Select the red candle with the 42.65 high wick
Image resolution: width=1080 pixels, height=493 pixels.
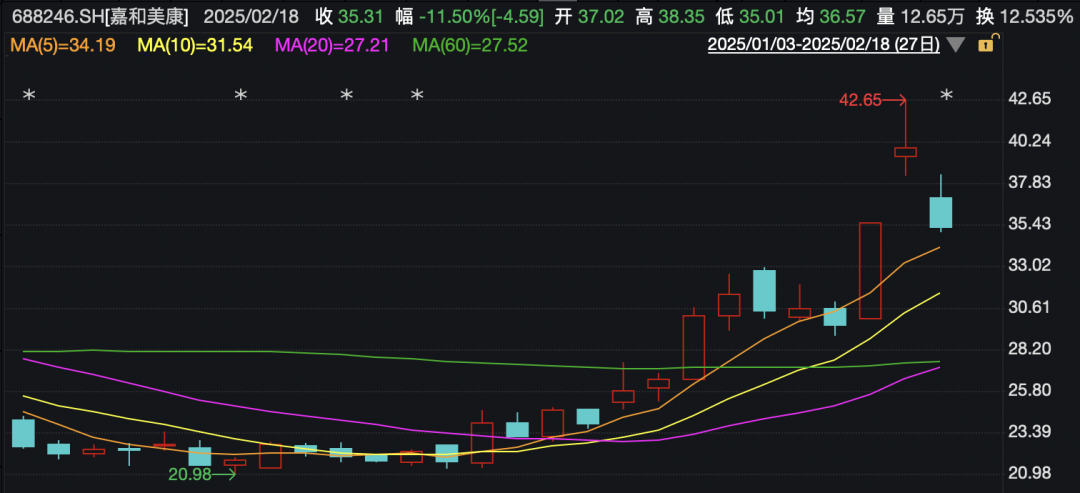(x=905, y=151)
